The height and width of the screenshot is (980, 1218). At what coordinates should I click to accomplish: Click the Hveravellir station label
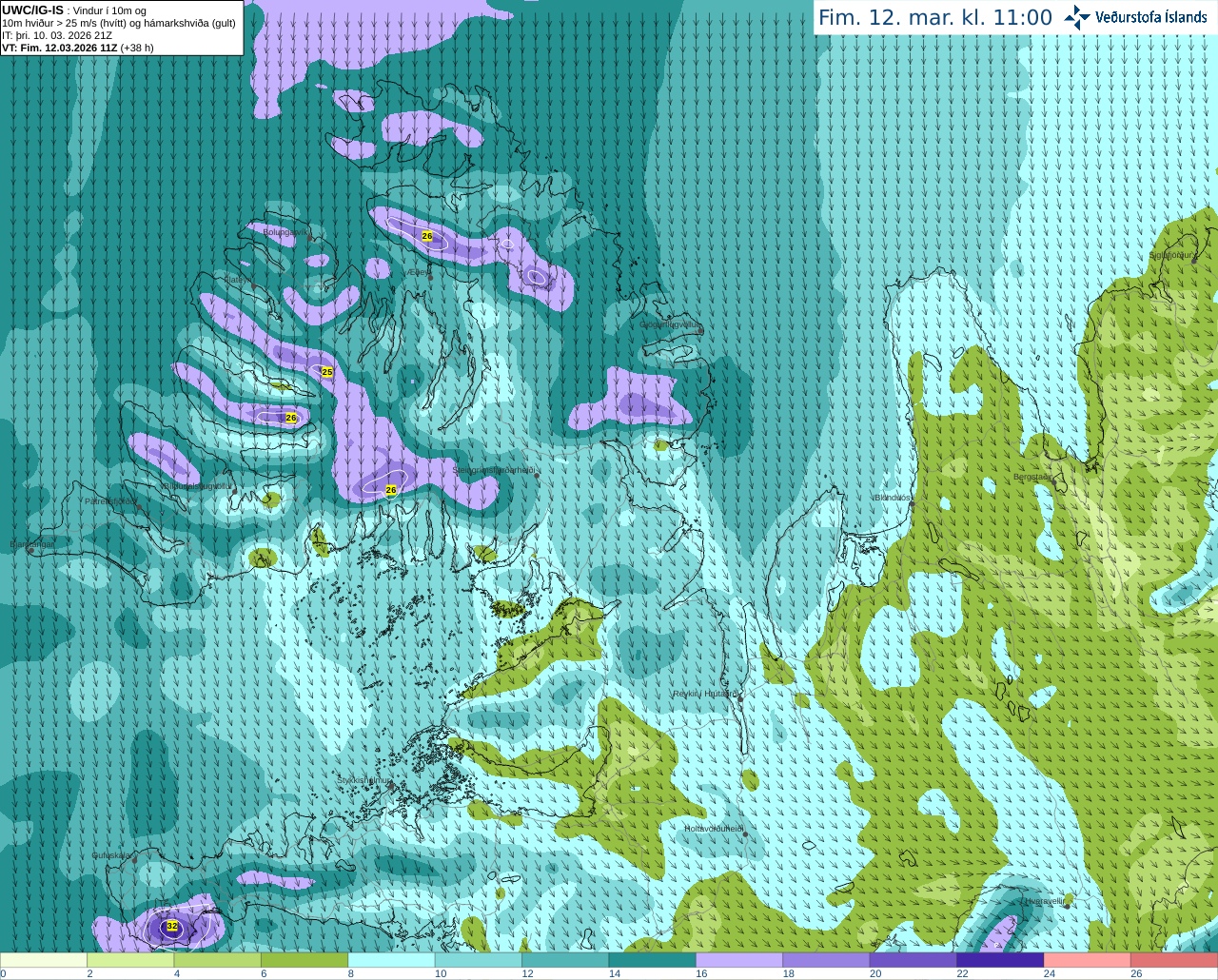[x=1045, y=901]
